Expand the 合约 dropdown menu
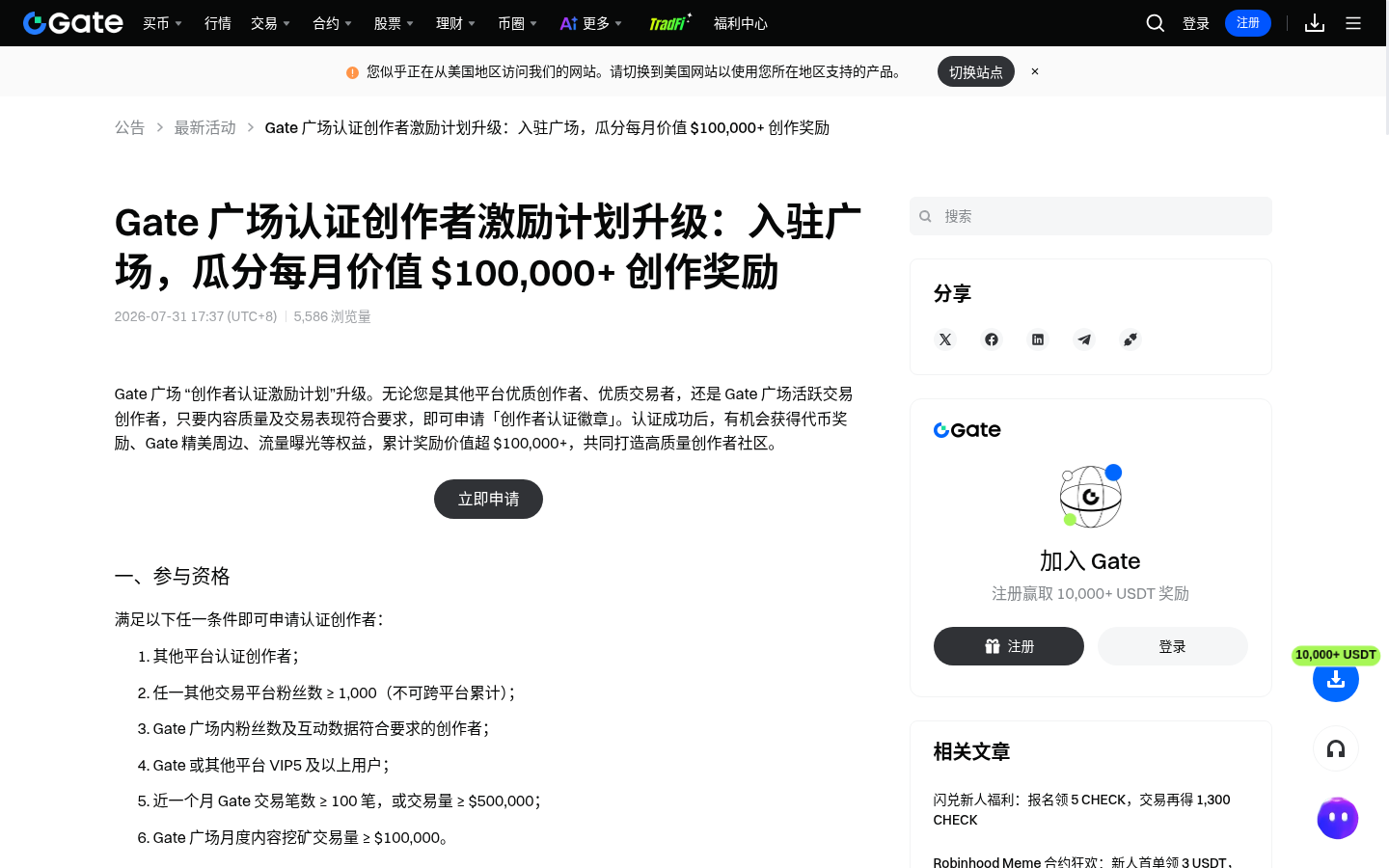1389x868 pixels. coord(332,23)
